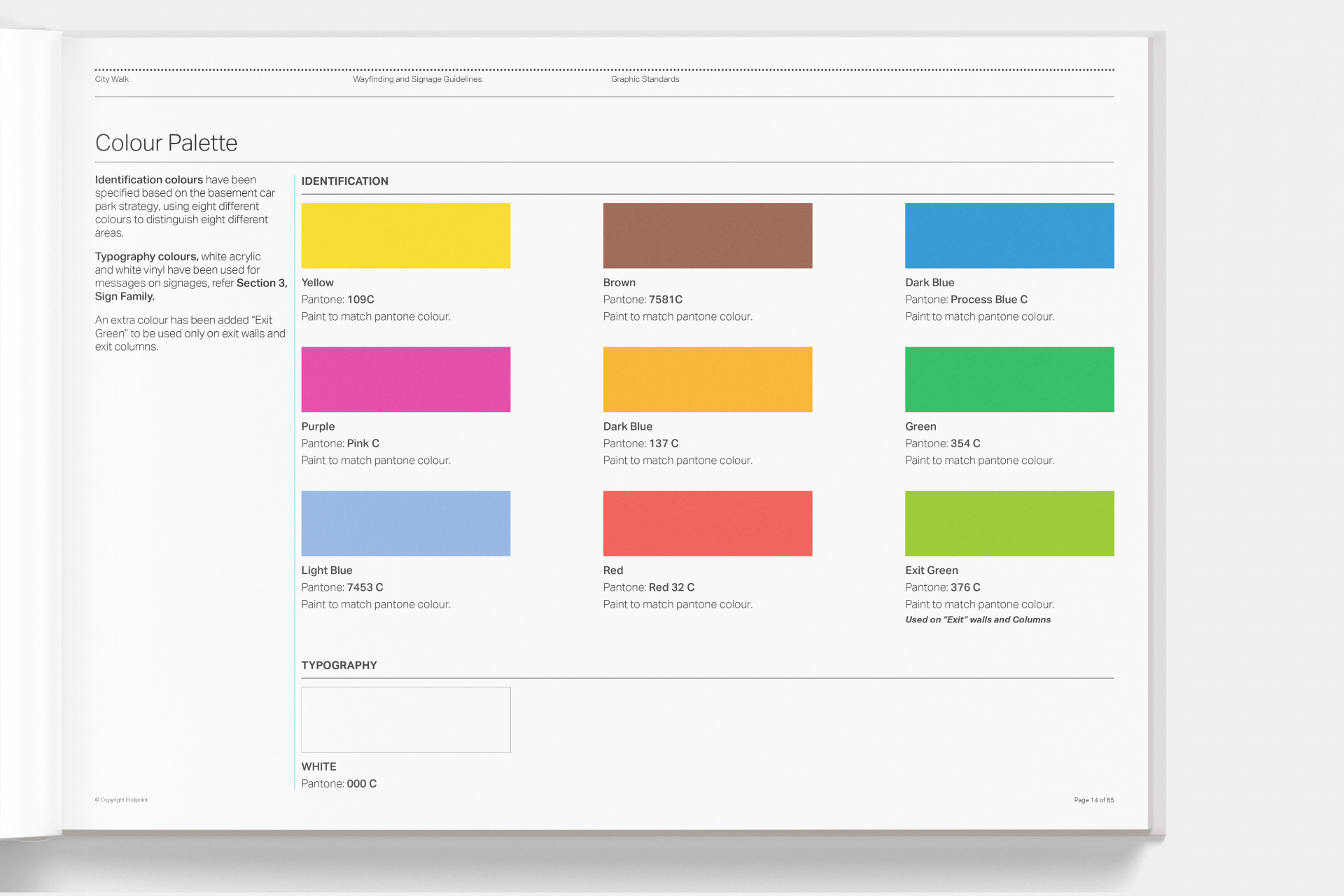Screen dimensions: 1344x896
Task: Open Wayfinding and Signage Guidelines section
Action: pos(416,79)
